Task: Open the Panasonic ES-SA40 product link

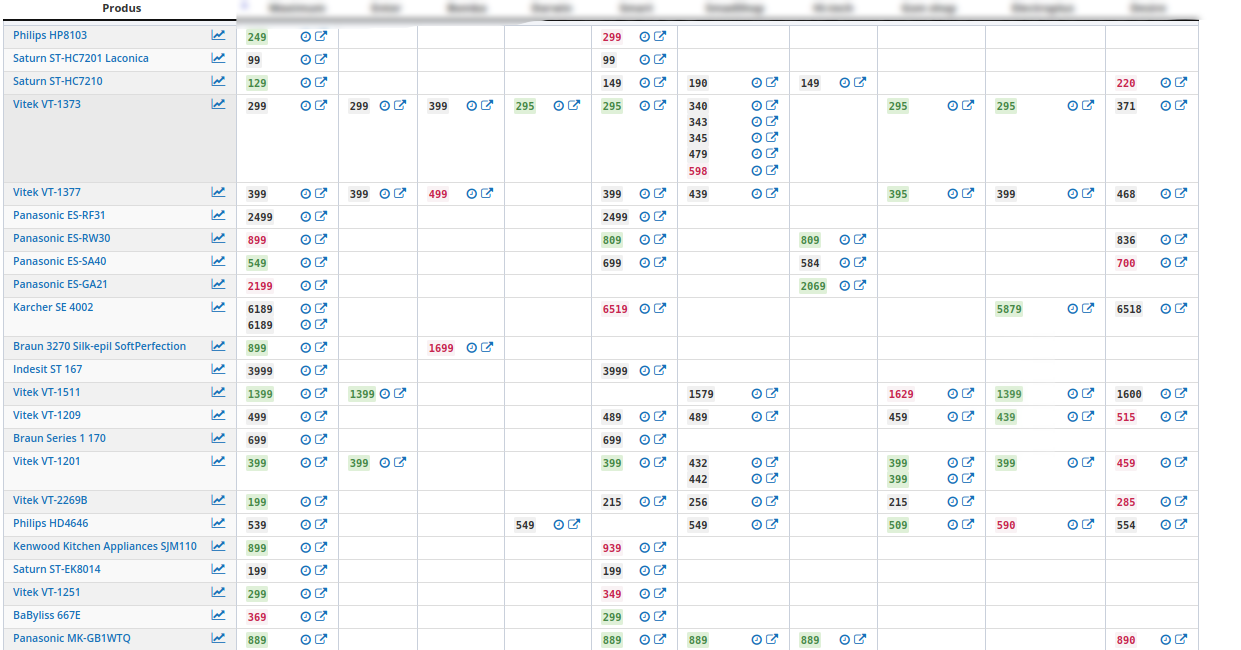Action: pos(60,261)
